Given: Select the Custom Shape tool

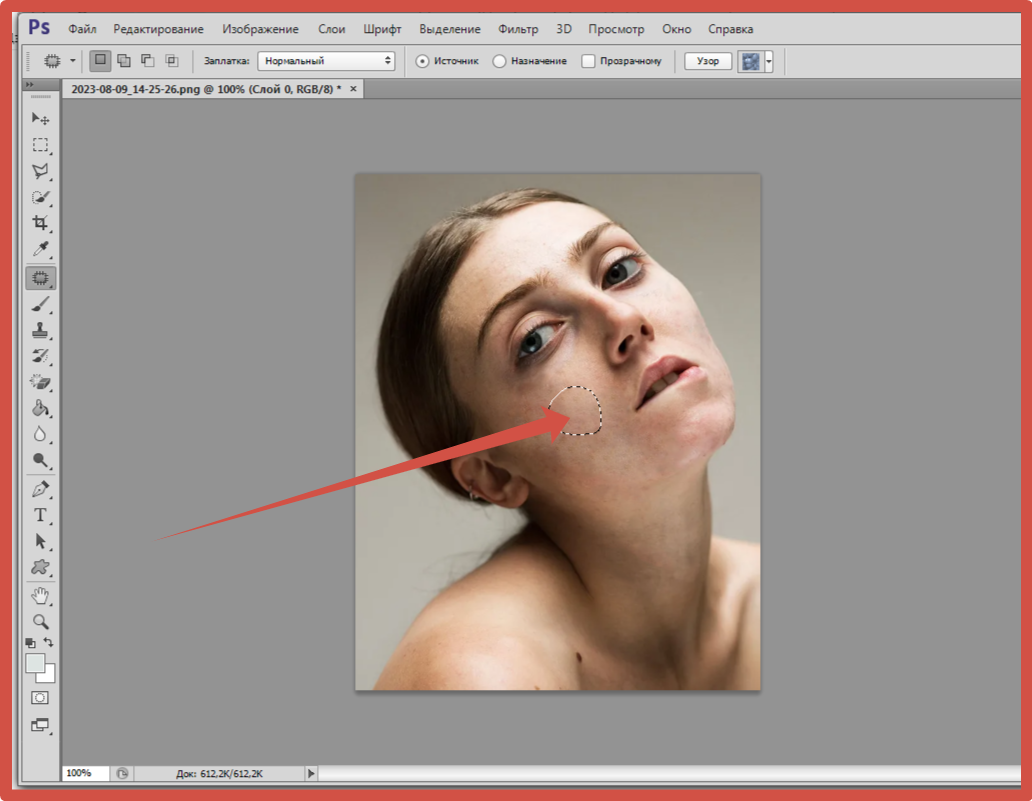Looking at the screenshot, I should click(x=40, y=567).
